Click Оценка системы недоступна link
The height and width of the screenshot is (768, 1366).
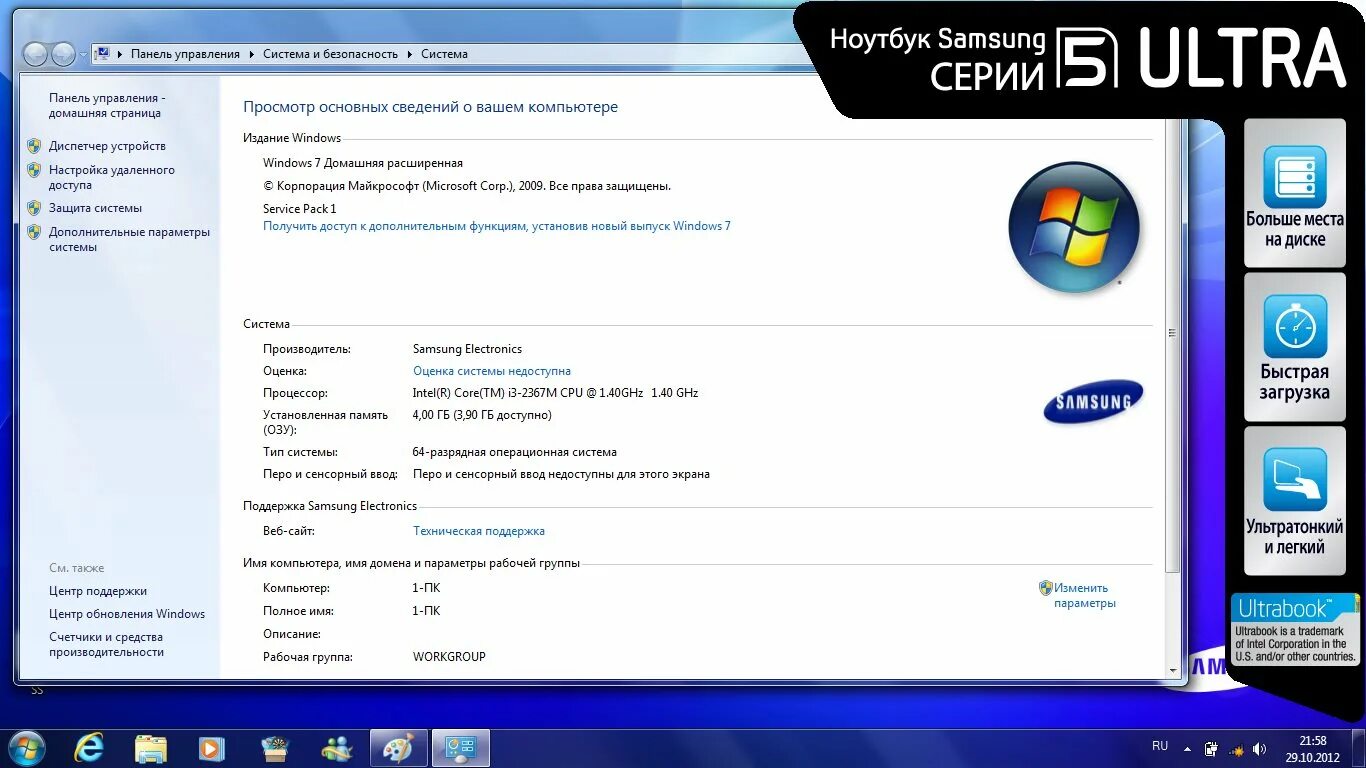point(492,371)
